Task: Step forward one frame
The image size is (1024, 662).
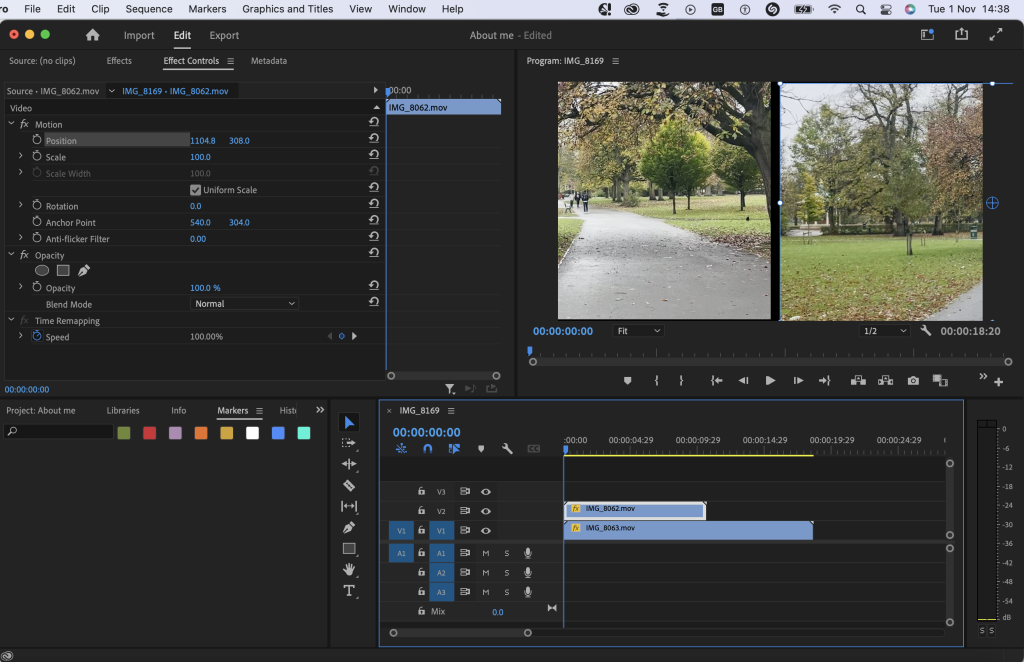Action: (x=798, y=381)
